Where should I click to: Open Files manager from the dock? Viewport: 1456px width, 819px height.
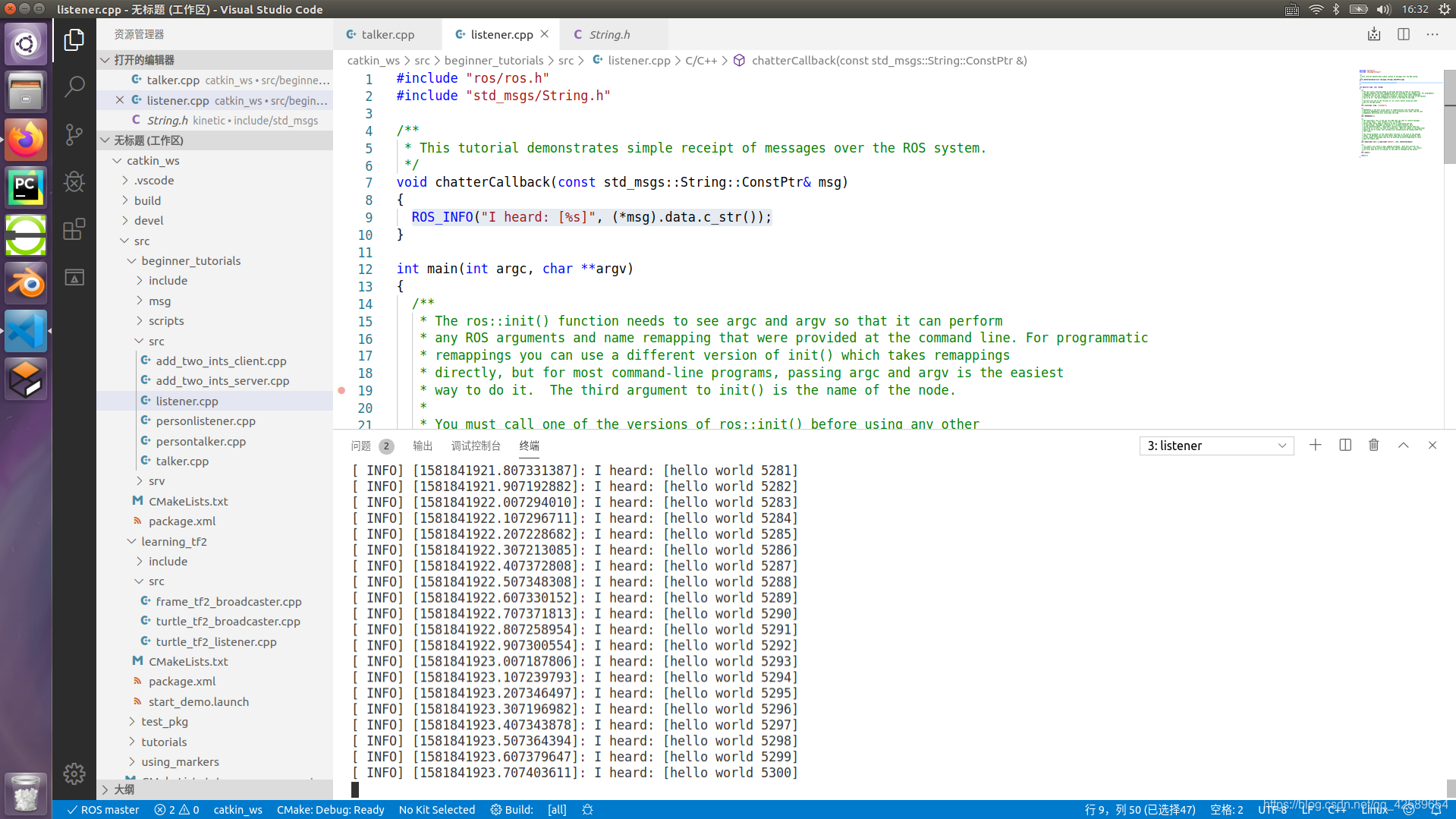click(26, 91)
